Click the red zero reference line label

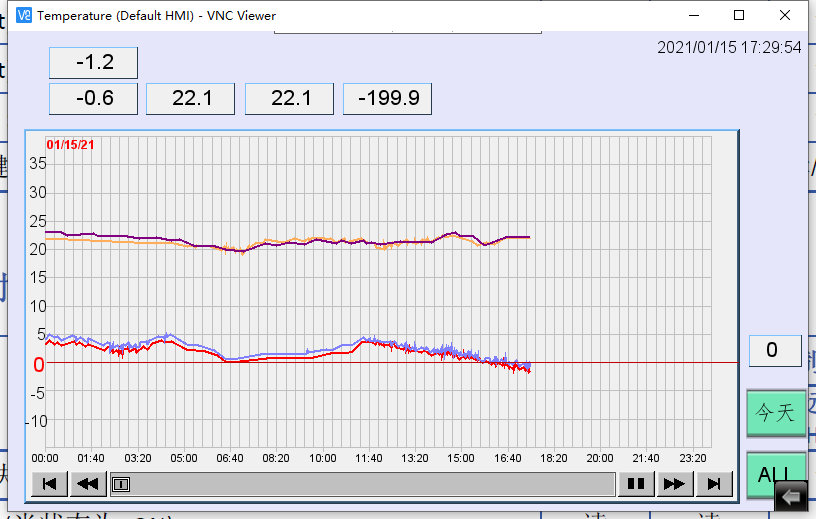(39, 364)
